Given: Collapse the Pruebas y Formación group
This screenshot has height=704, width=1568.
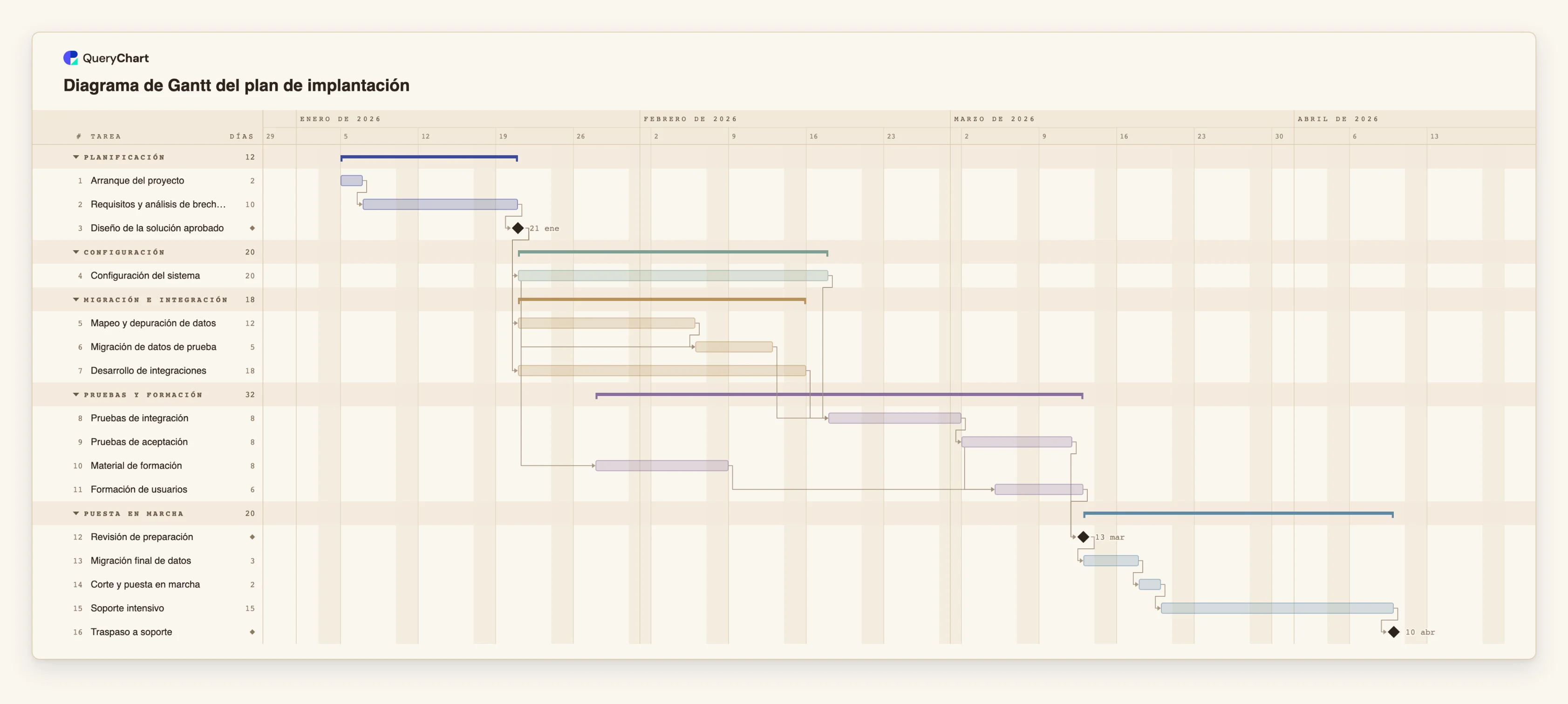Looking at the screenshot, I should (76, 395).
